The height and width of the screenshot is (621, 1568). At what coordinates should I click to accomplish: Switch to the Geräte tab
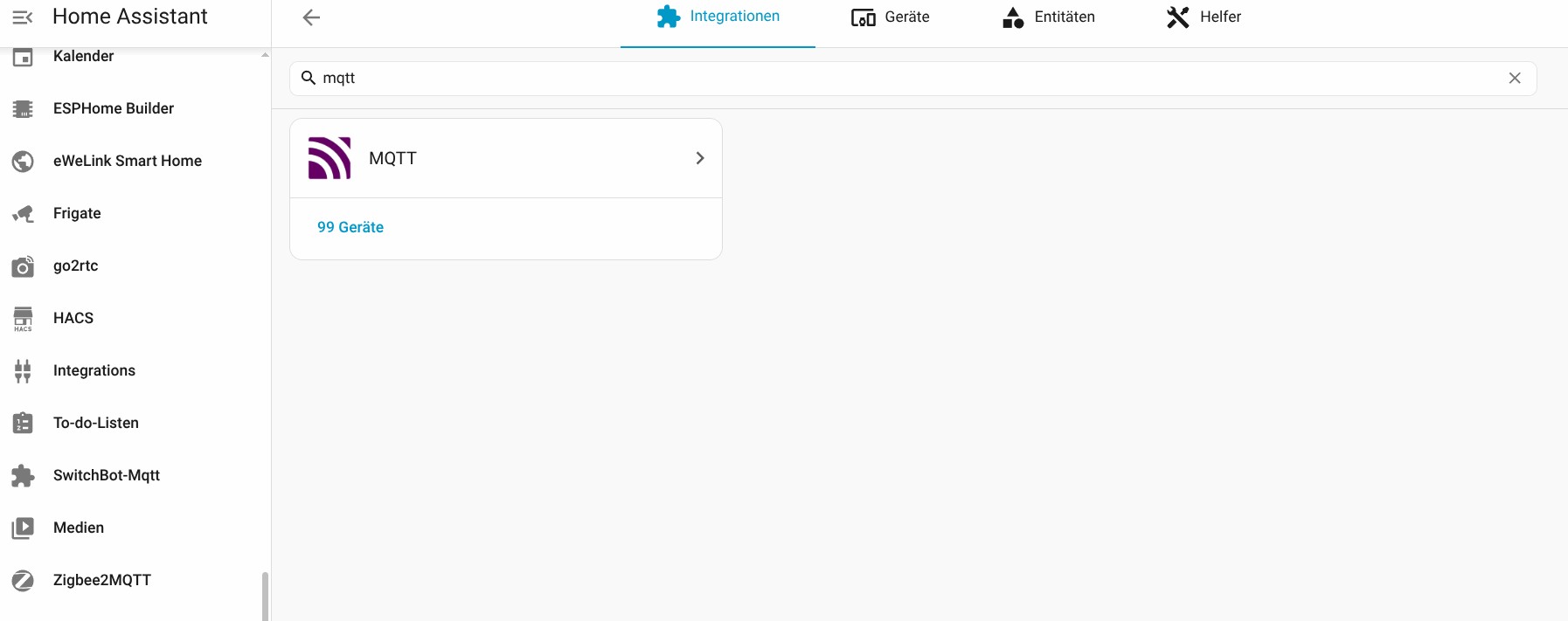(891, 17)
